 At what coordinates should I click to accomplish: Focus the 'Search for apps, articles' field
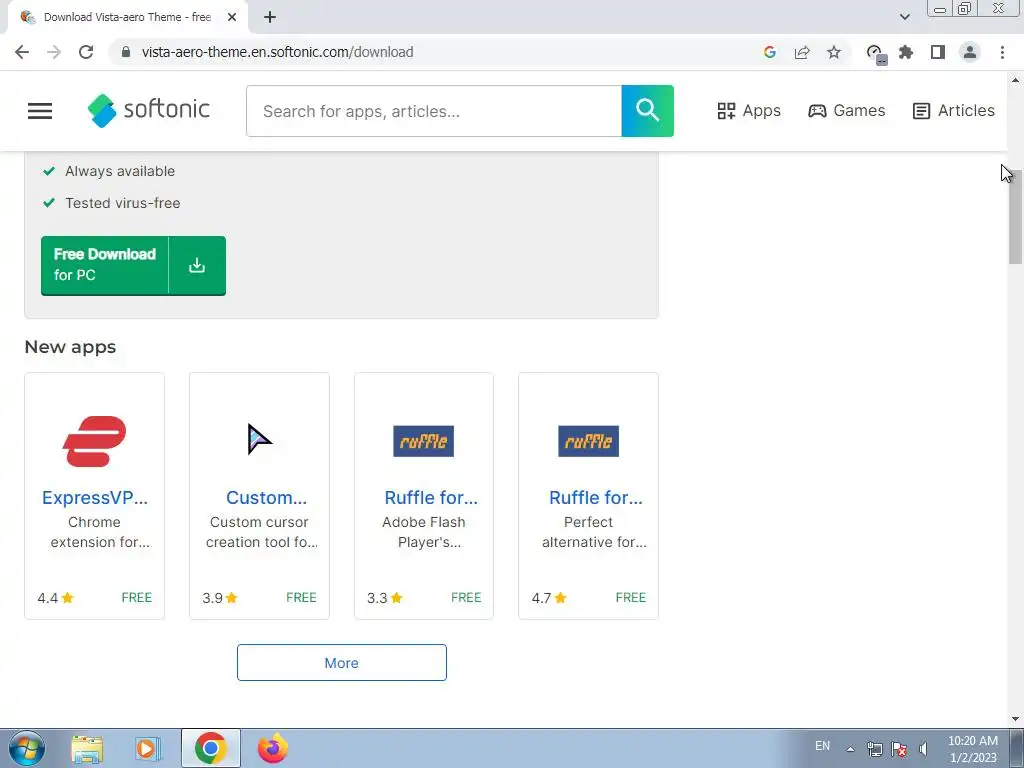click(434, 111)
